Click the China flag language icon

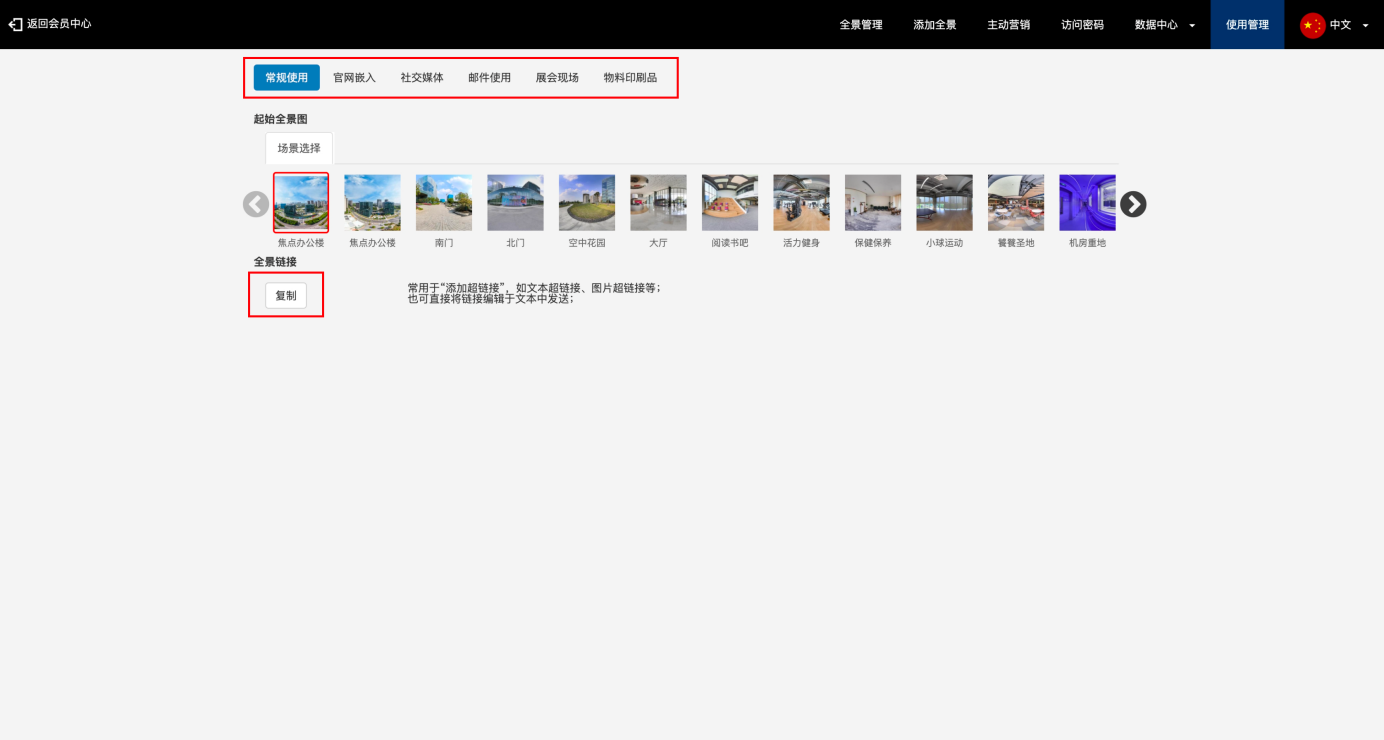coord(1312,25)
